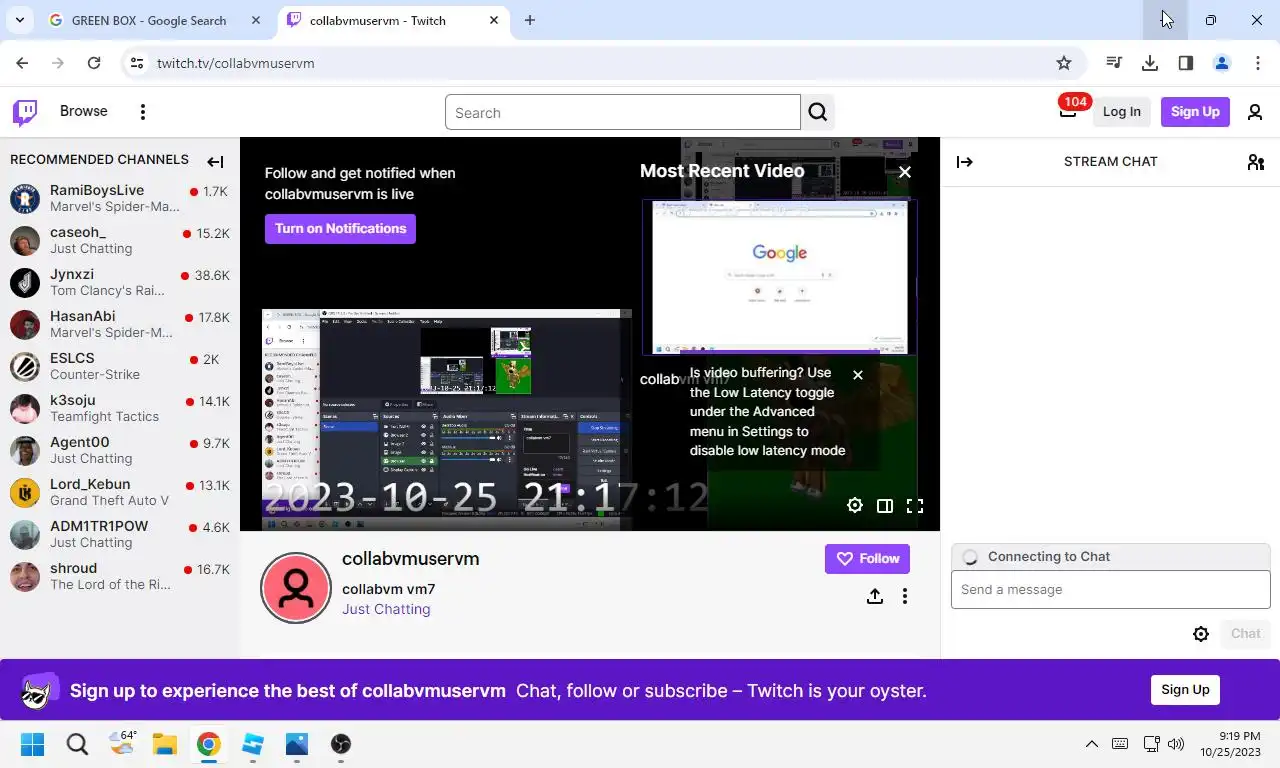Image resolution: width=1280 pixels, height=768 pixels.
Task: Open caseoh_ recommended channel
Action: coord(120,240)
